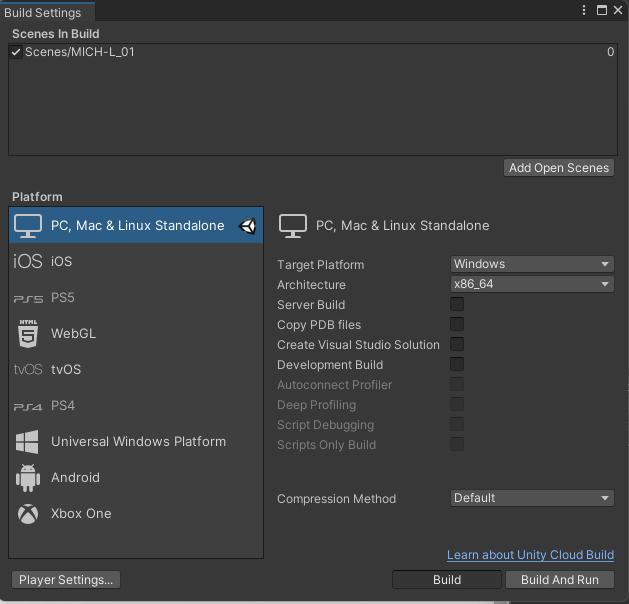Open the Compression Method dropdown

pos(532,498)
